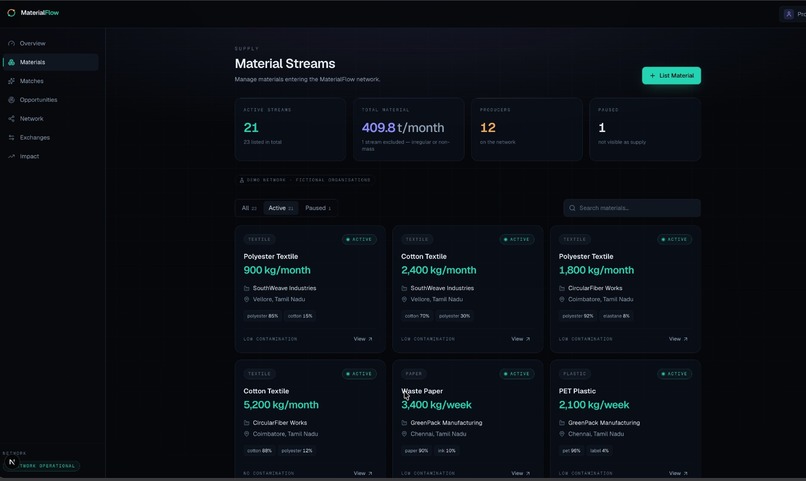
Task: Click the Matches icon in sidebar
Action: pos(11,81)
